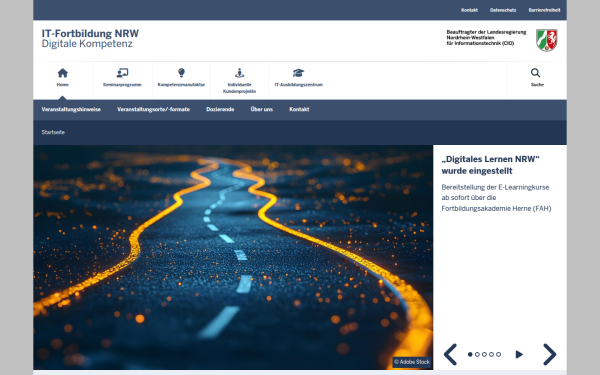Open Seminarprogramm via its presenter icon
This screenshot has width=600, height=375.
122,73
